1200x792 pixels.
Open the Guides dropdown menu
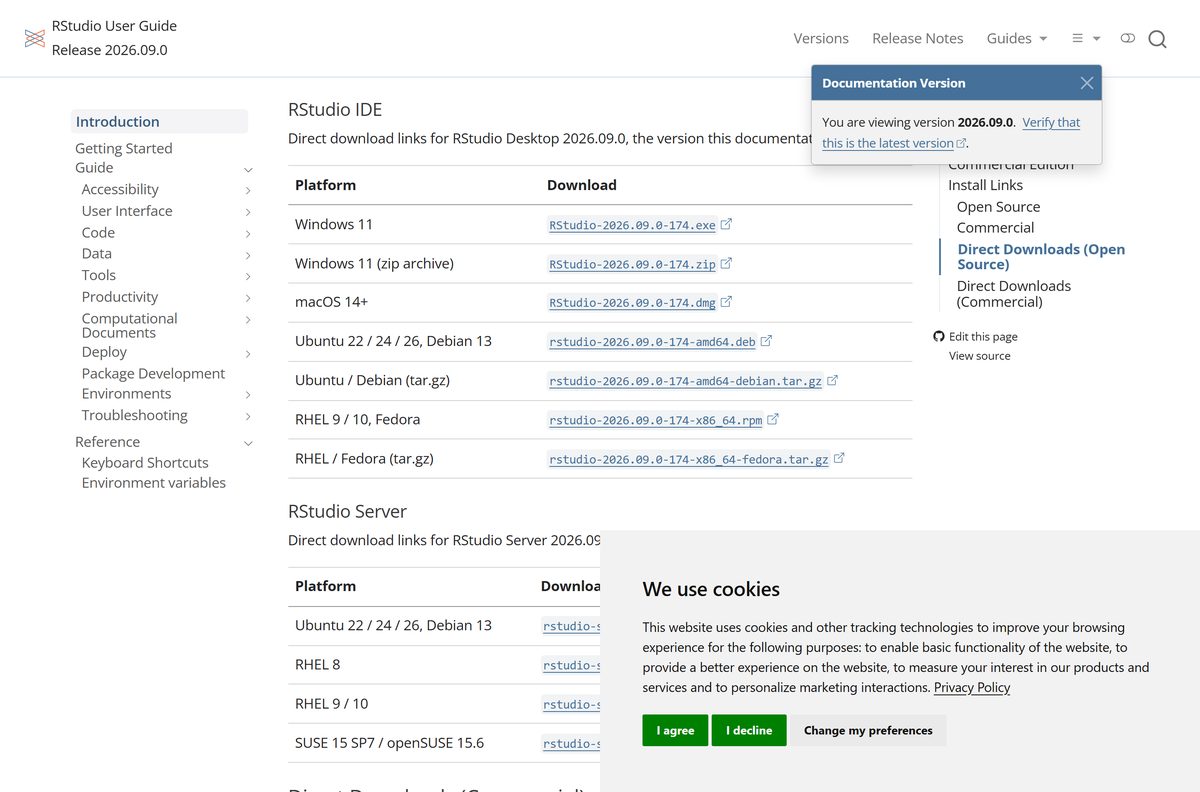tap(1017, 38)
